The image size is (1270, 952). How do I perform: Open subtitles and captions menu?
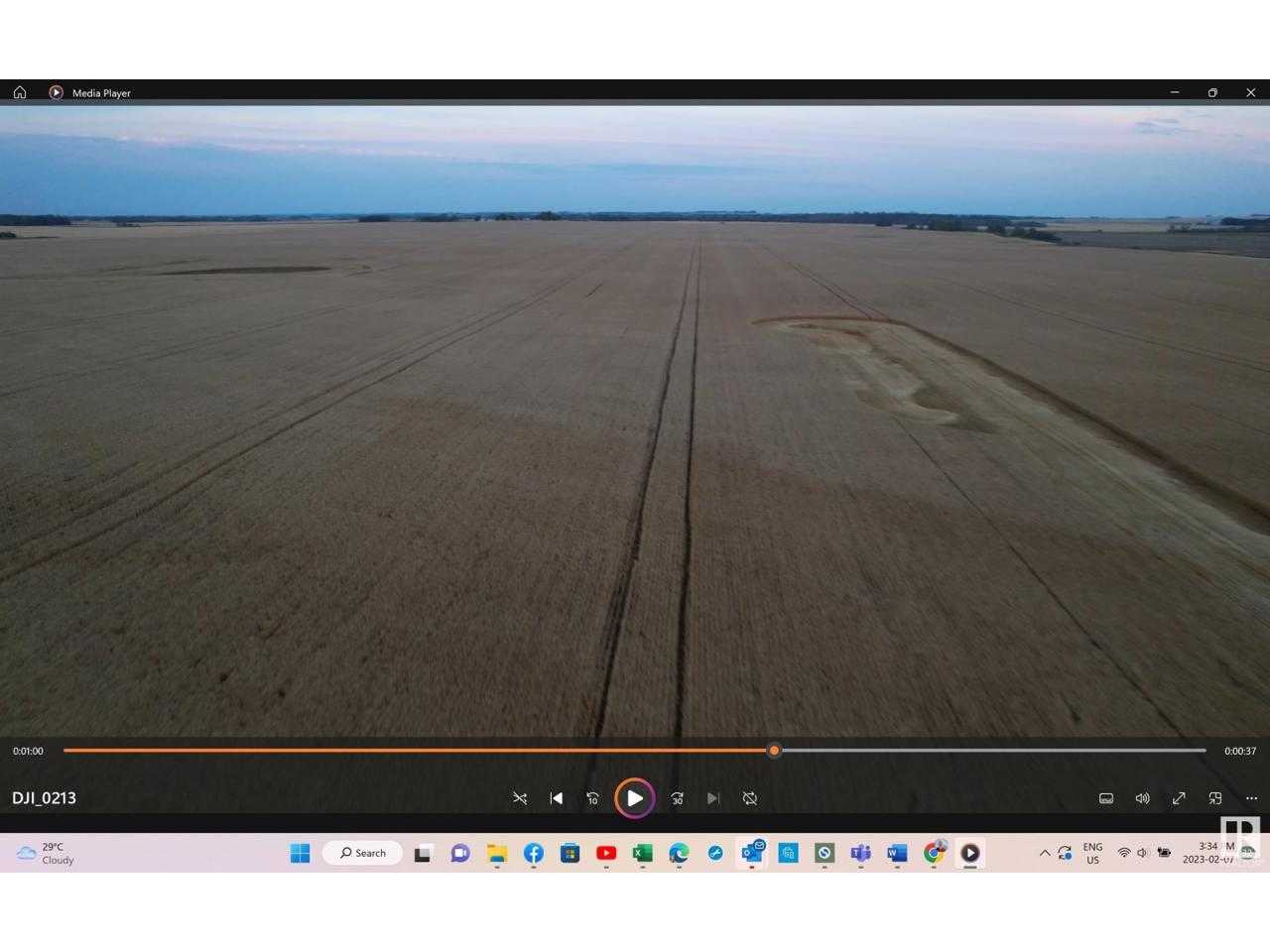tap(1106, 798)
